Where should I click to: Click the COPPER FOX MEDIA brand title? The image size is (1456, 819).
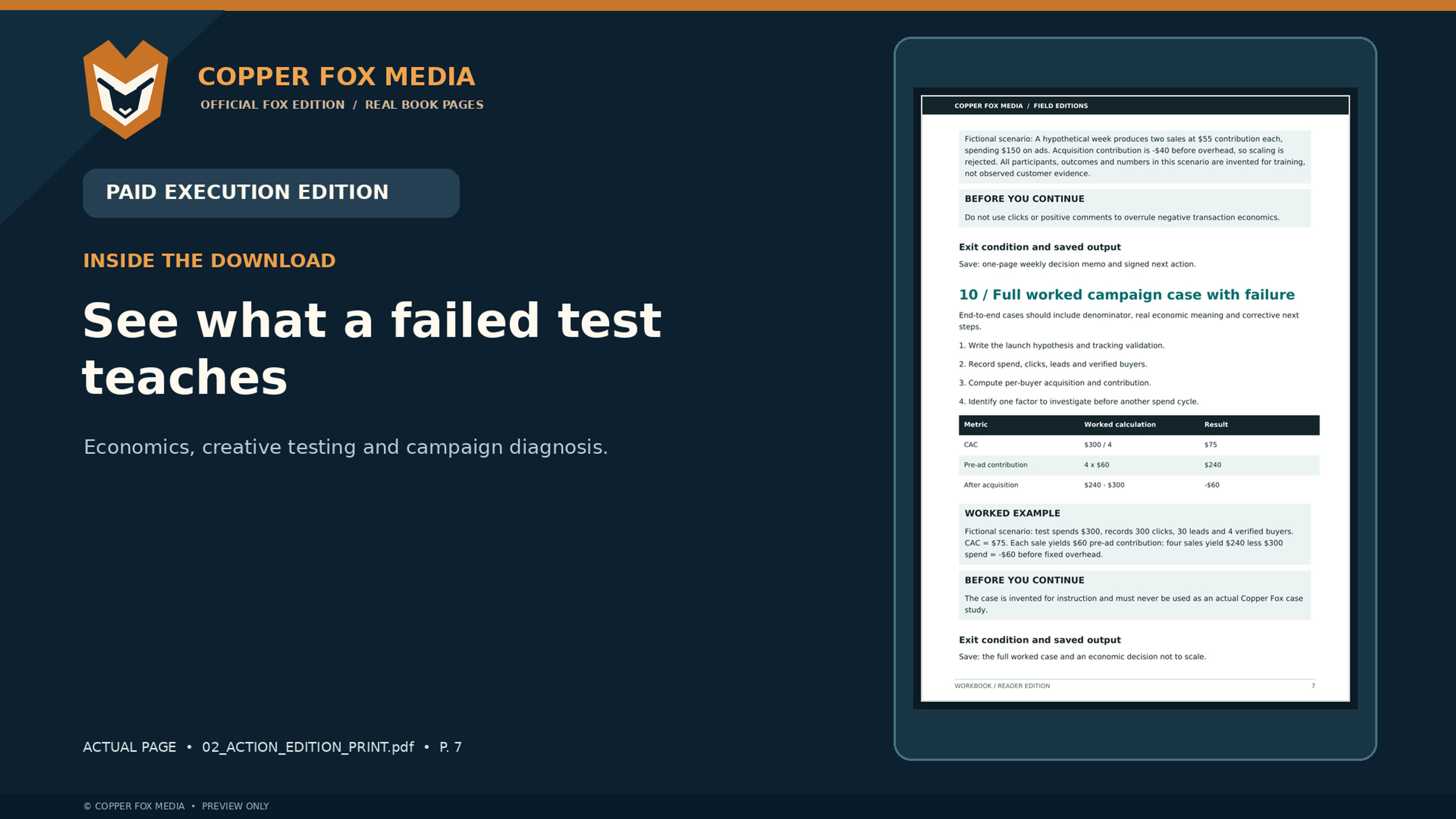tap(336, 77)
